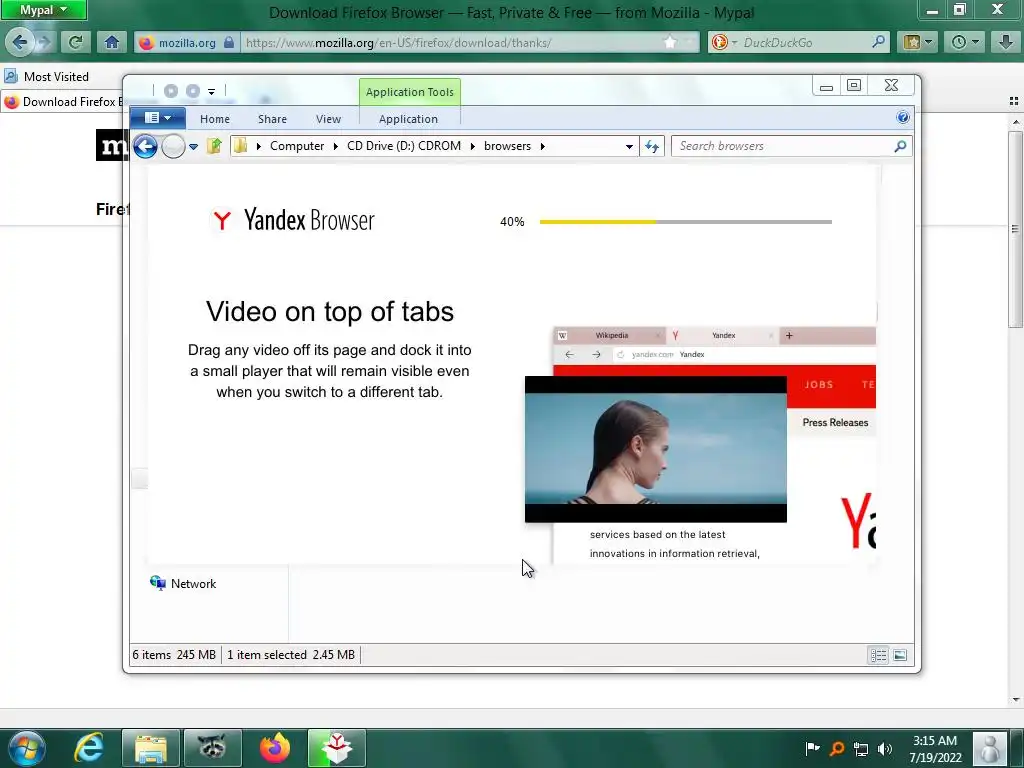Open the address bar history dropdown

pos(629,147)
